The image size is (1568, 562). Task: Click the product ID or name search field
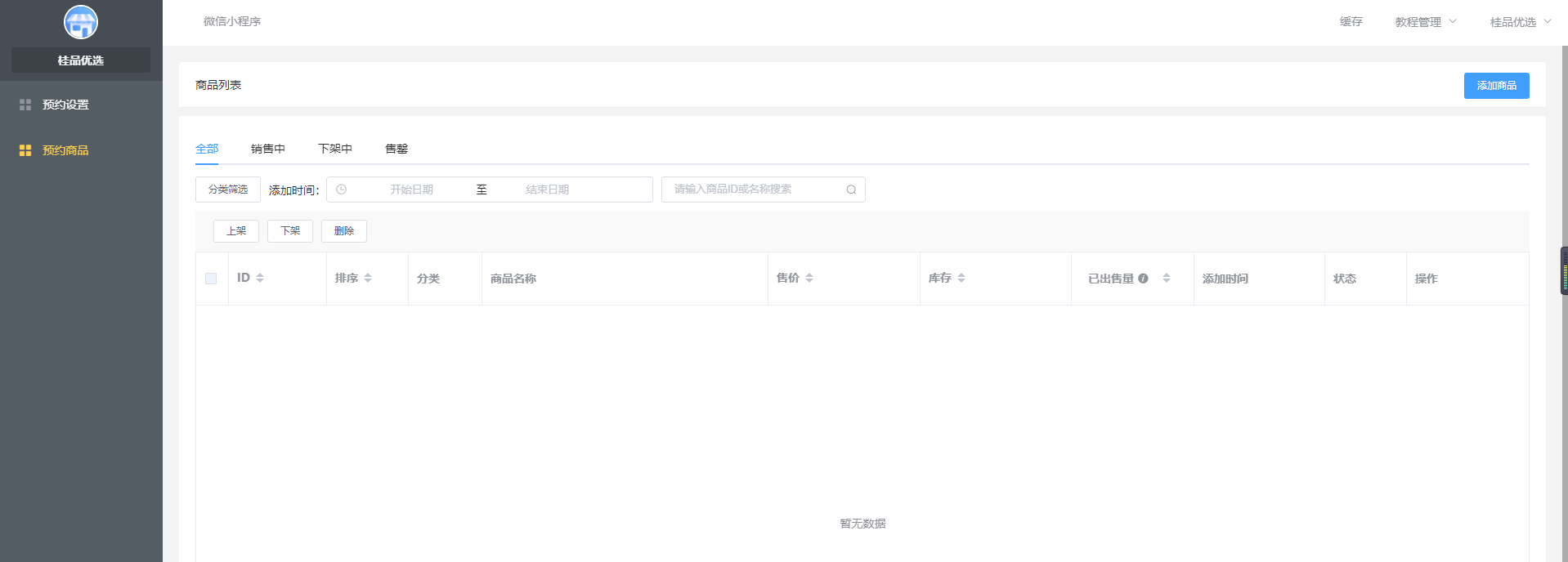[x=756, y=190]
